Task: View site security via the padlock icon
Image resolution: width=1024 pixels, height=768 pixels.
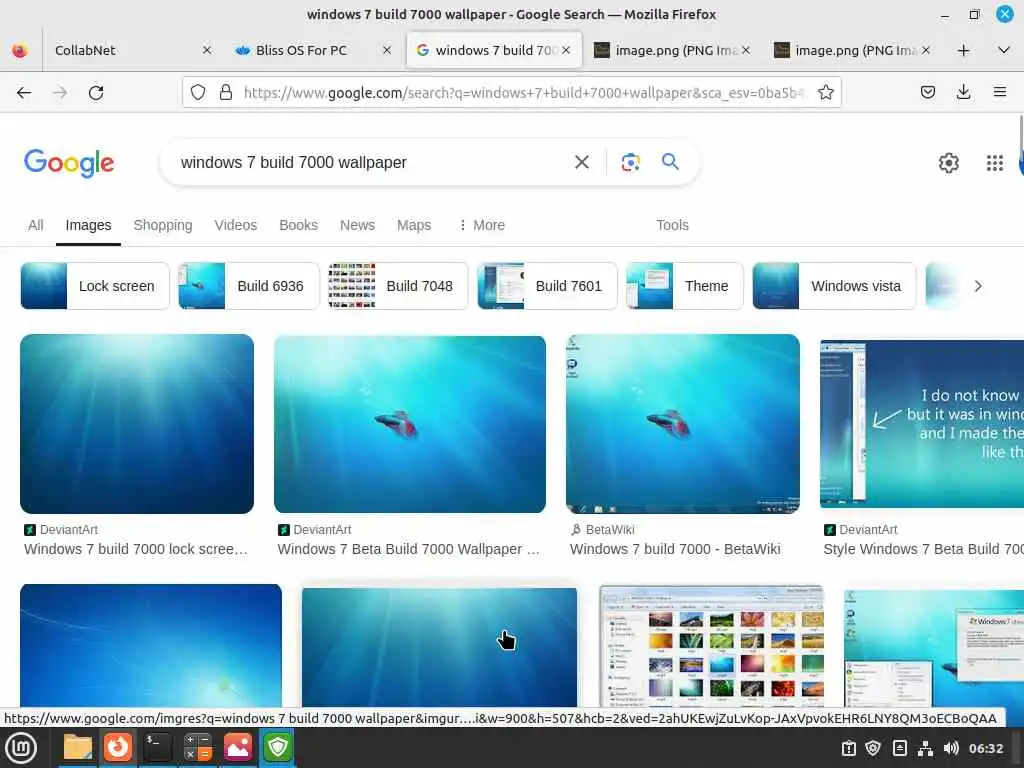Action: point(226,93)
